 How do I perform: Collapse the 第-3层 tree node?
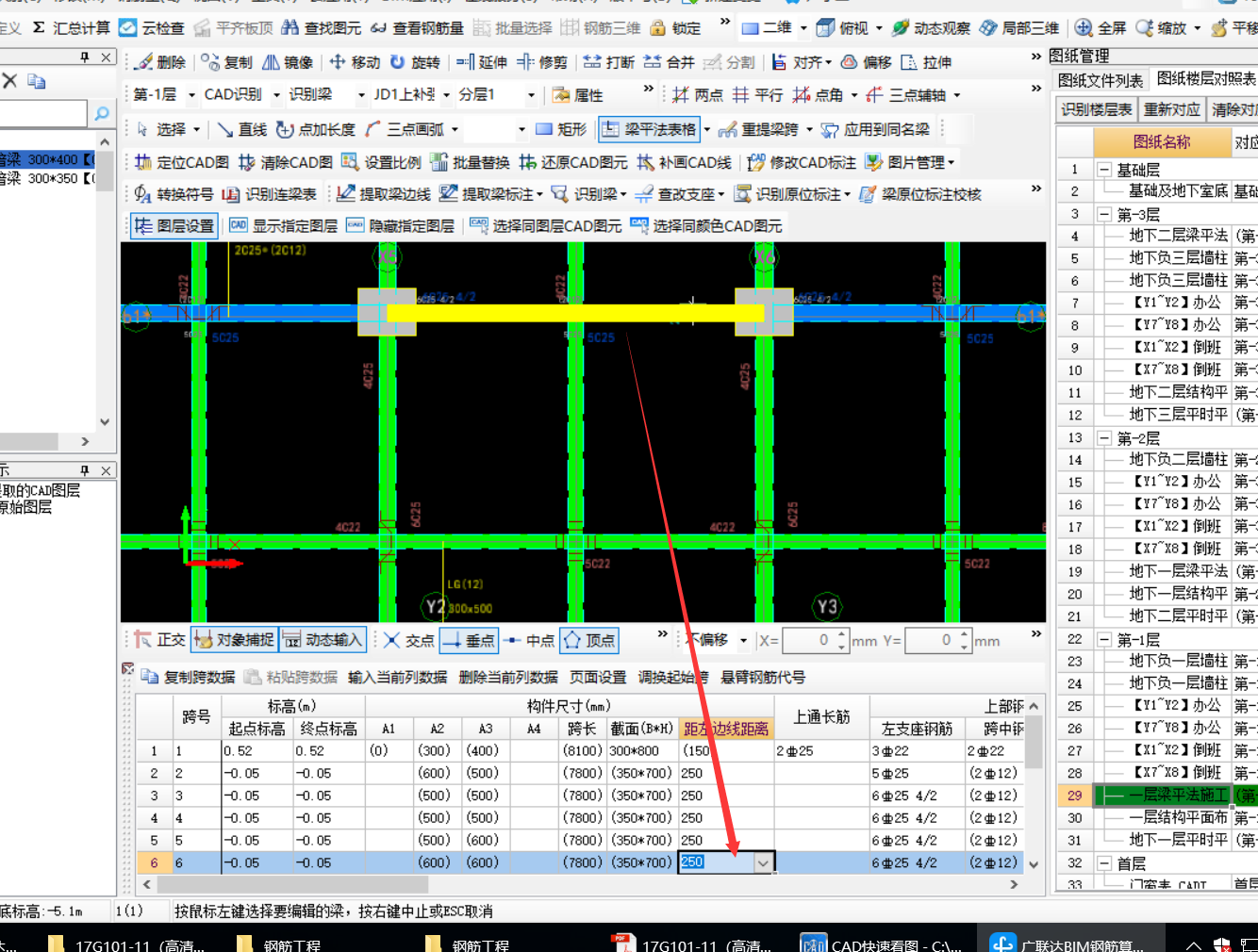pos(1104,214)
